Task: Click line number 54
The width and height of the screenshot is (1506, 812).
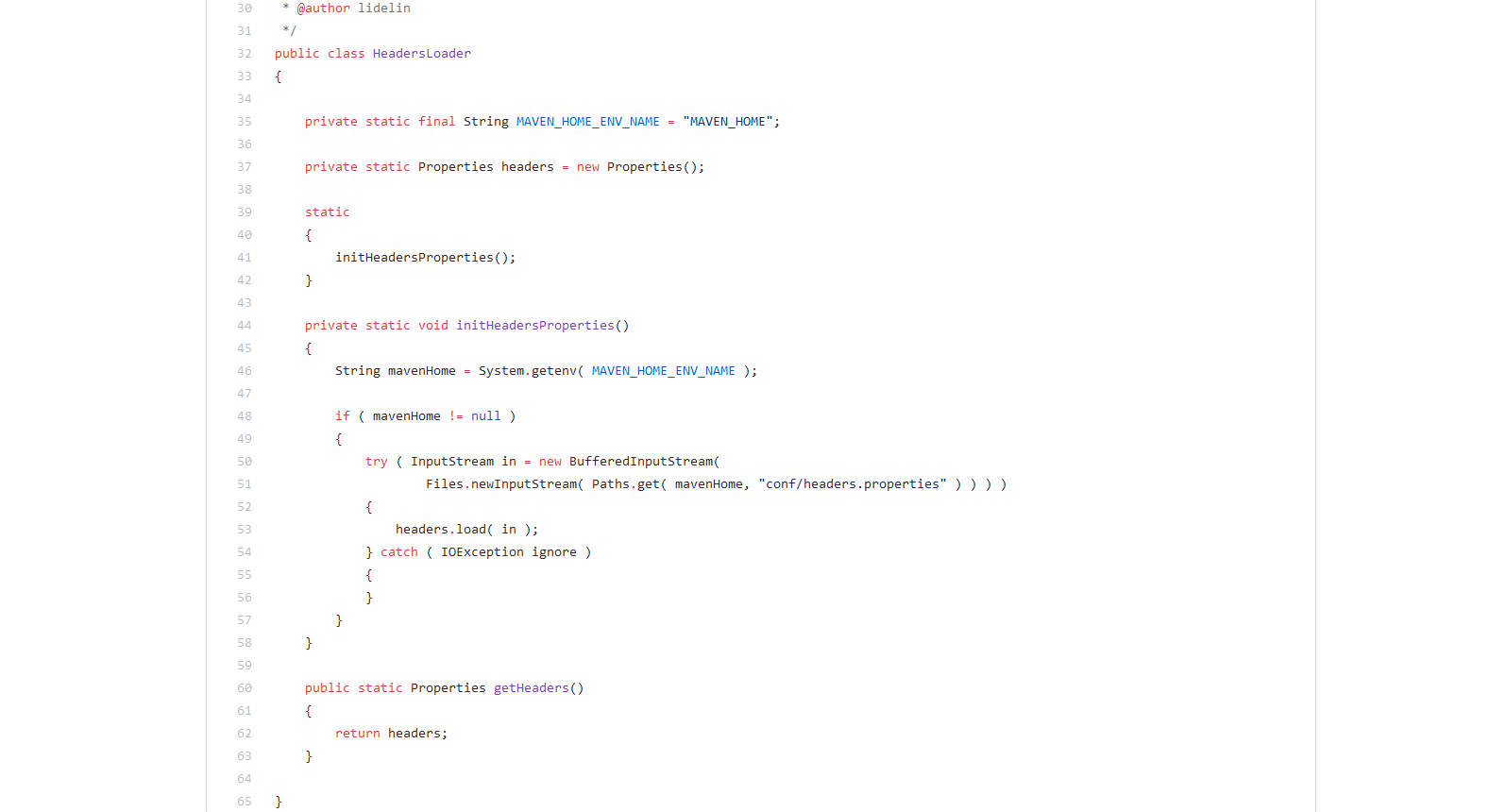Action: point(245,552)
